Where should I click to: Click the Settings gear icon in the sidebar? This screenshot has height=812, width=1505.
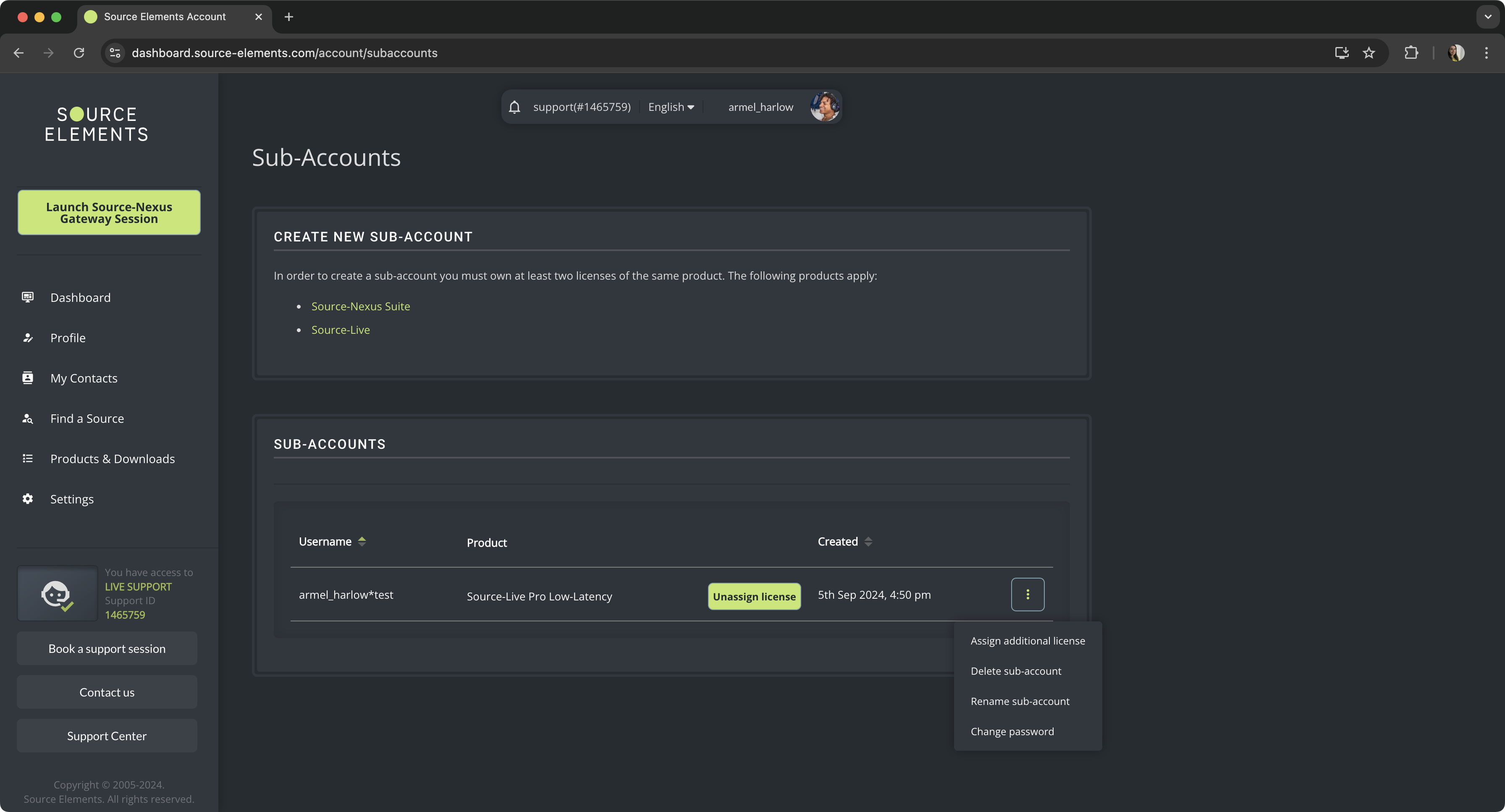click(x=27, y=499)
